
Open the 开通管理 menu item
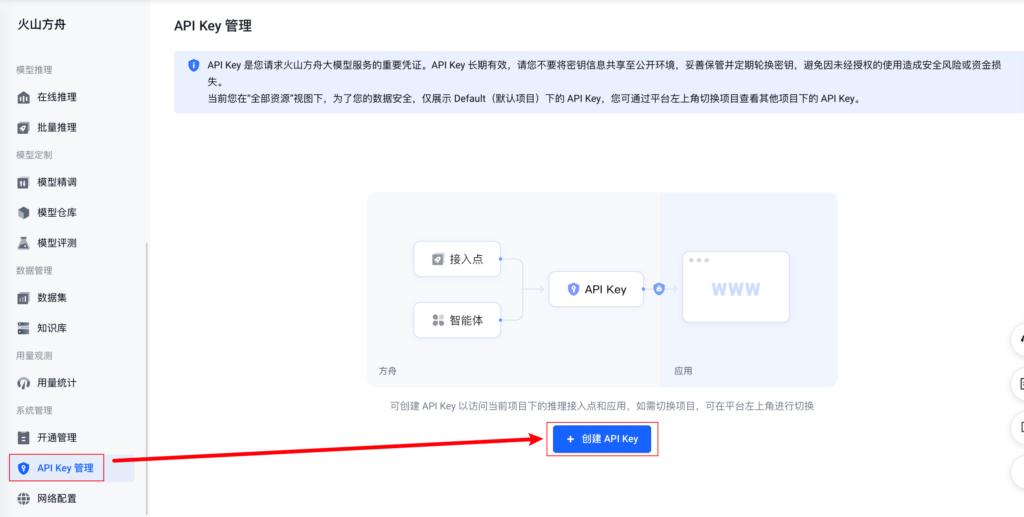[56, 438]
